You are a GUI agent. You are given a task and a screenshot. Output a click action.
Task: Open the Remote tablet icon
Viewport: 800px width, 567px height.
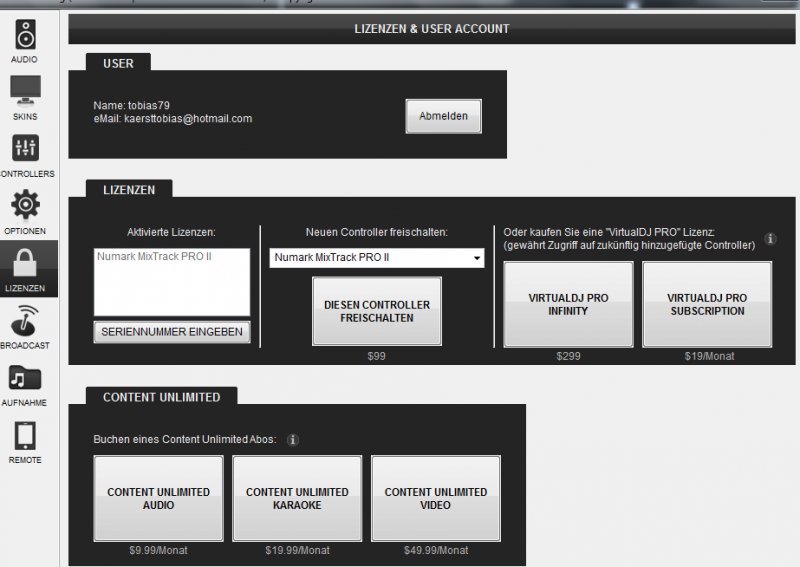point(25,435)
